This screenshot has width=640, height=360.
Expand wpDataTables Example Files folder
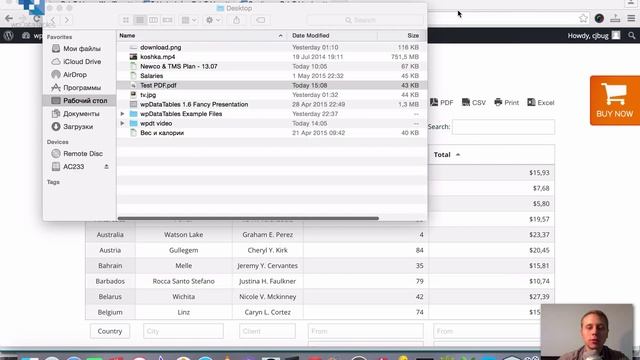tap(122, 114)
